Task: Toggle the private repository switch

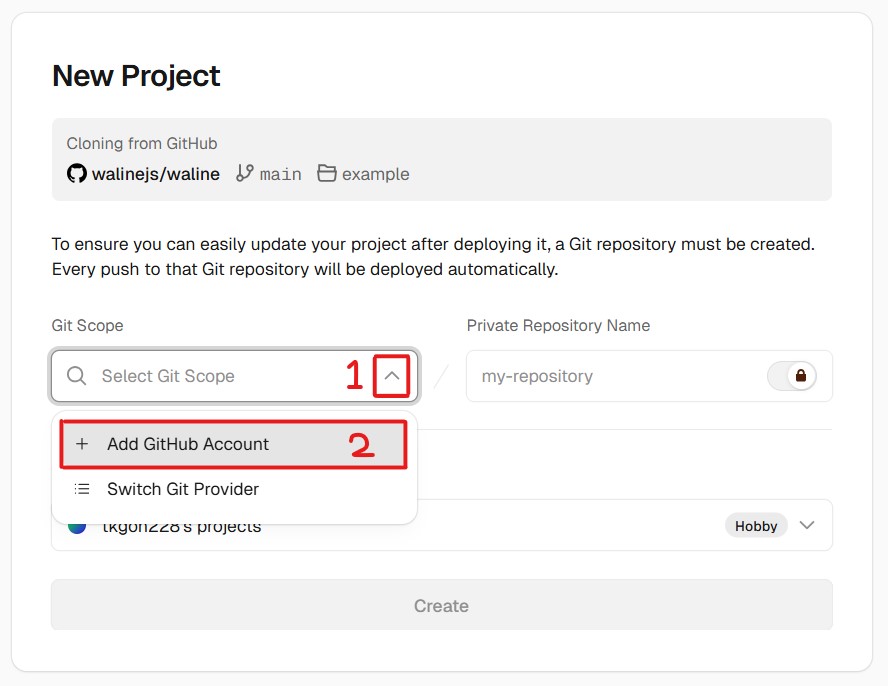Action: [x=791, y=376]
